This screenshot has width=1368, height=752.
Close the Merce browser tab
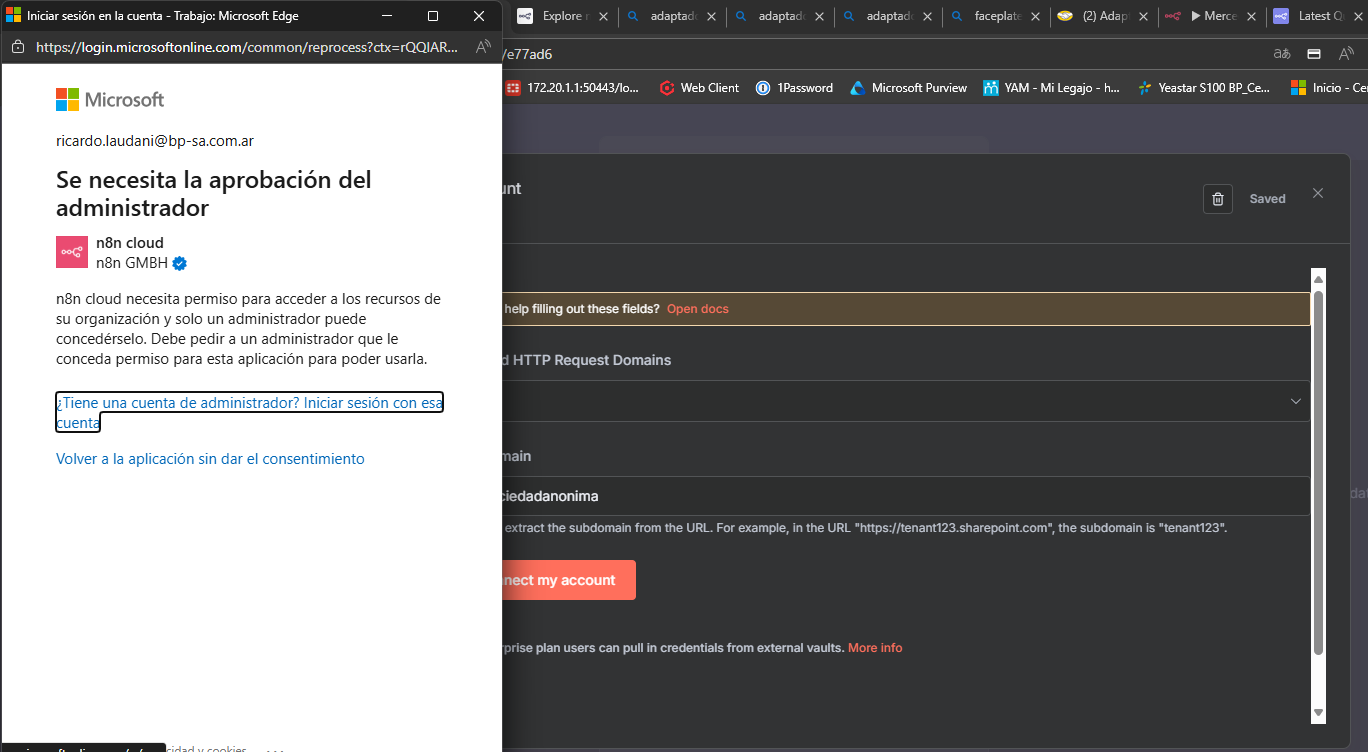(1251, 17)
